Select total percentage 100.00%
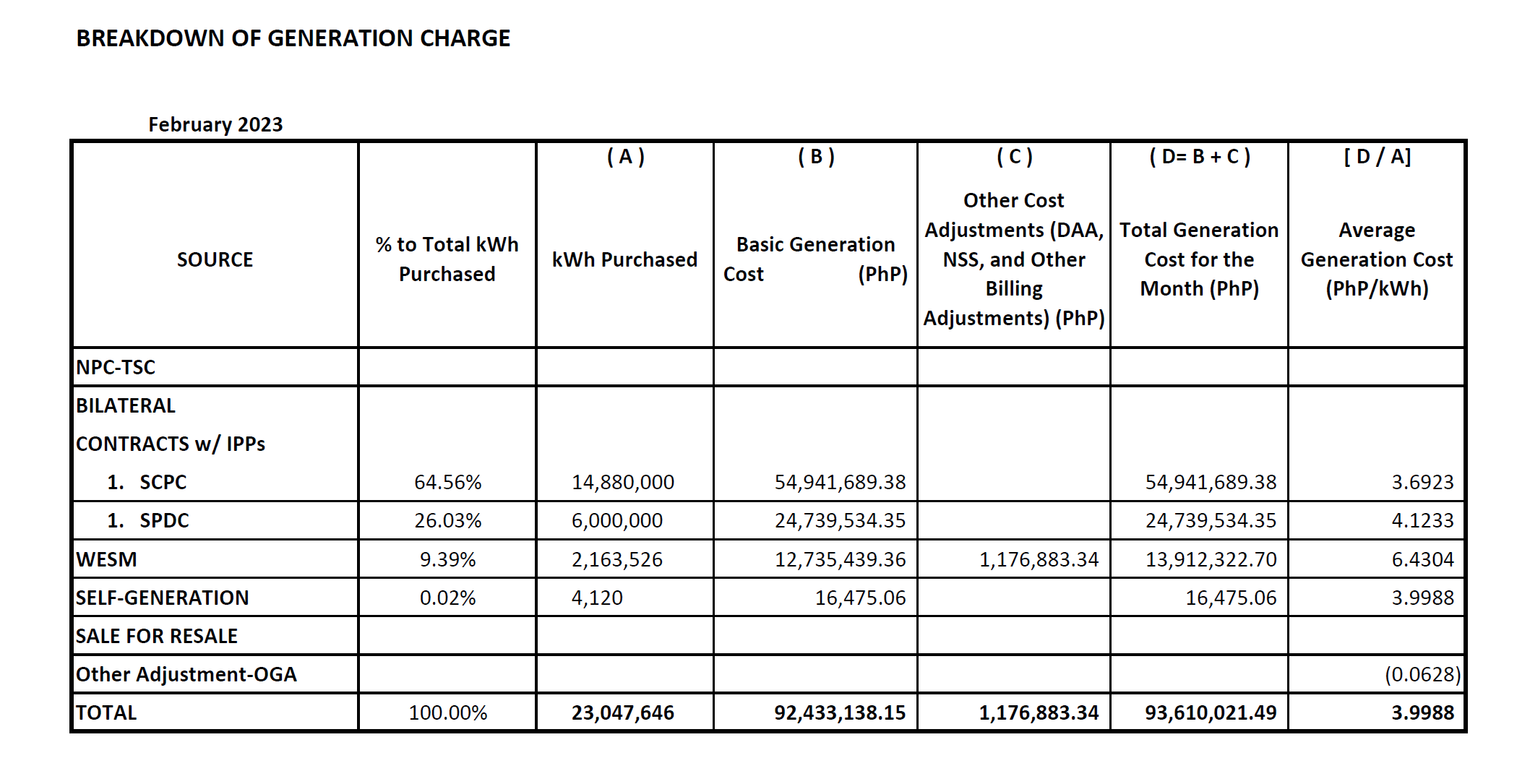Viewport: 1517px width, 784px height. [x=448, y=712]
